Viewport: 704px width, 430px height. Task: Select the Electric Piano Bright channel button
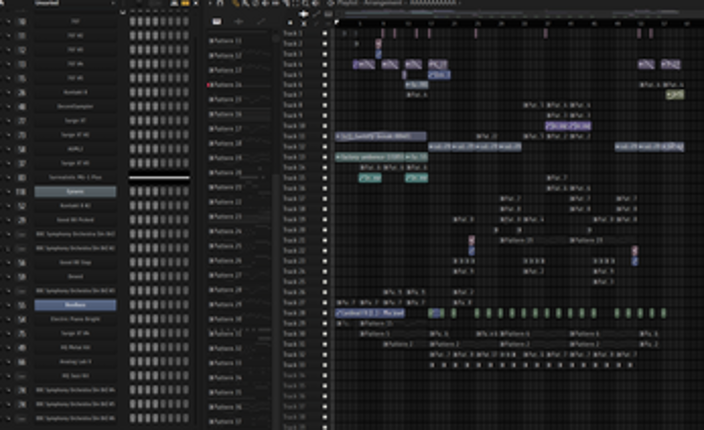coord(75,319)
